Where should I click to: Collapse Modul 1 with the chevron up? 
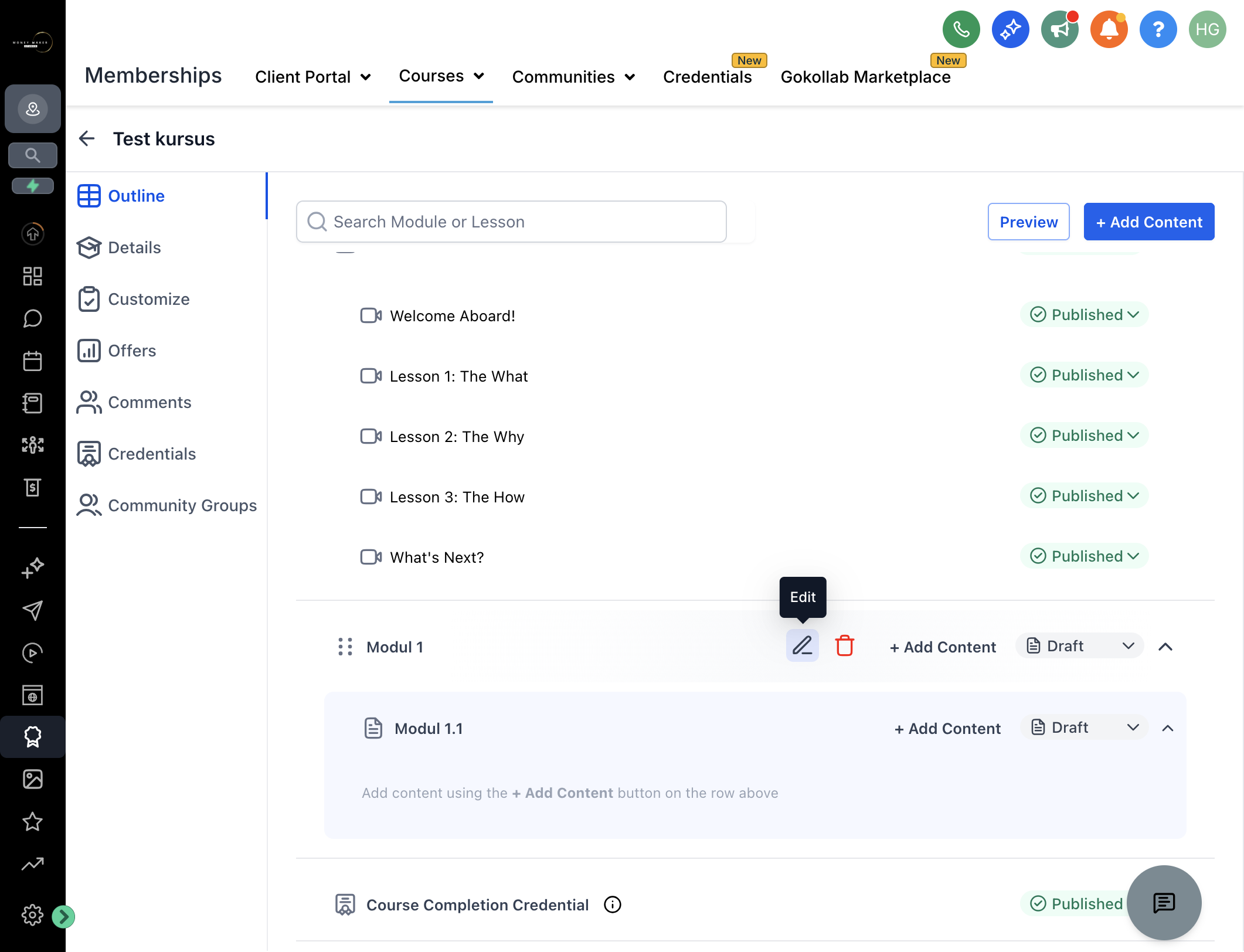click(1165, 647)
